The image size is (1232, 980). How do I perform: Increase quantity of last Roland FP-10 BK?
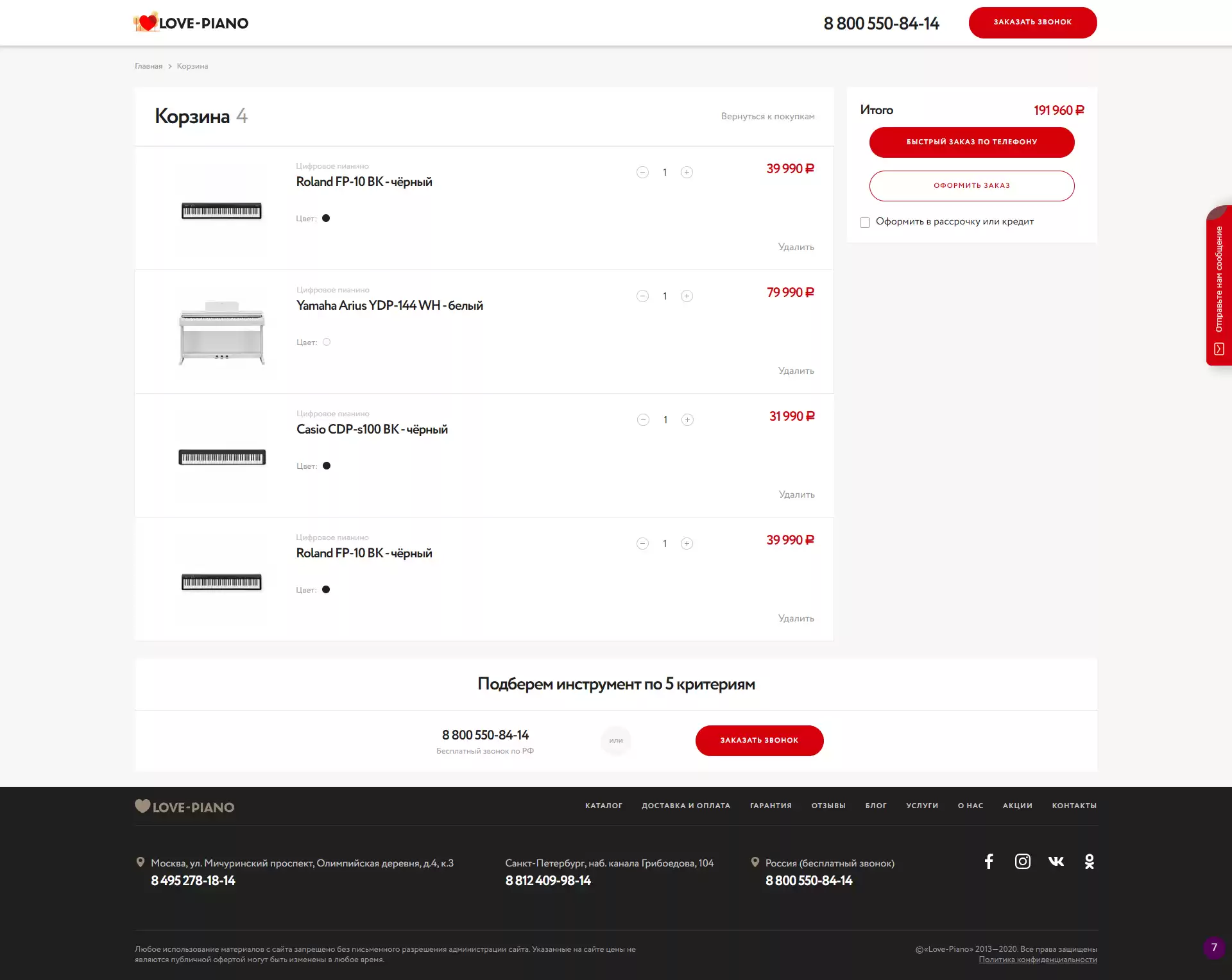[x=687, y=543]
